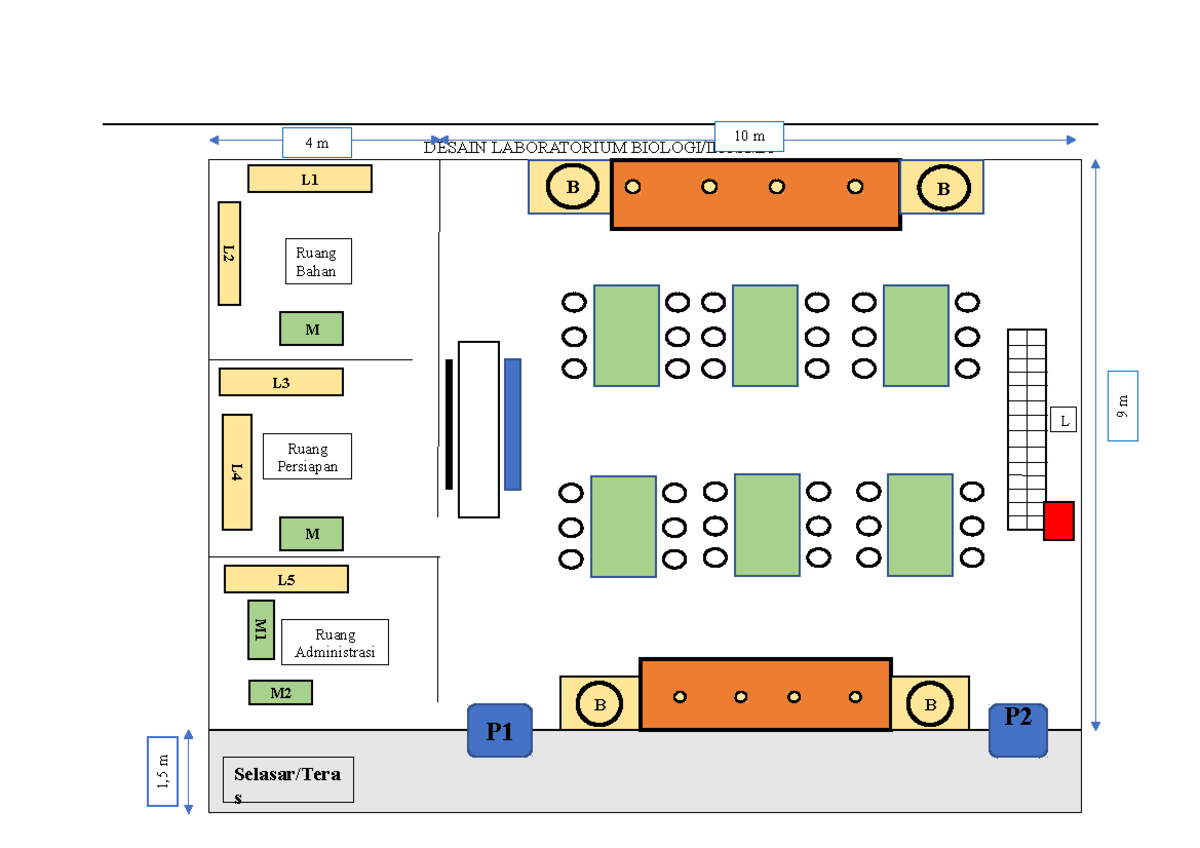Select the green M1 box
Viewport: 1200px width, 848px height.
click(261, 629)
